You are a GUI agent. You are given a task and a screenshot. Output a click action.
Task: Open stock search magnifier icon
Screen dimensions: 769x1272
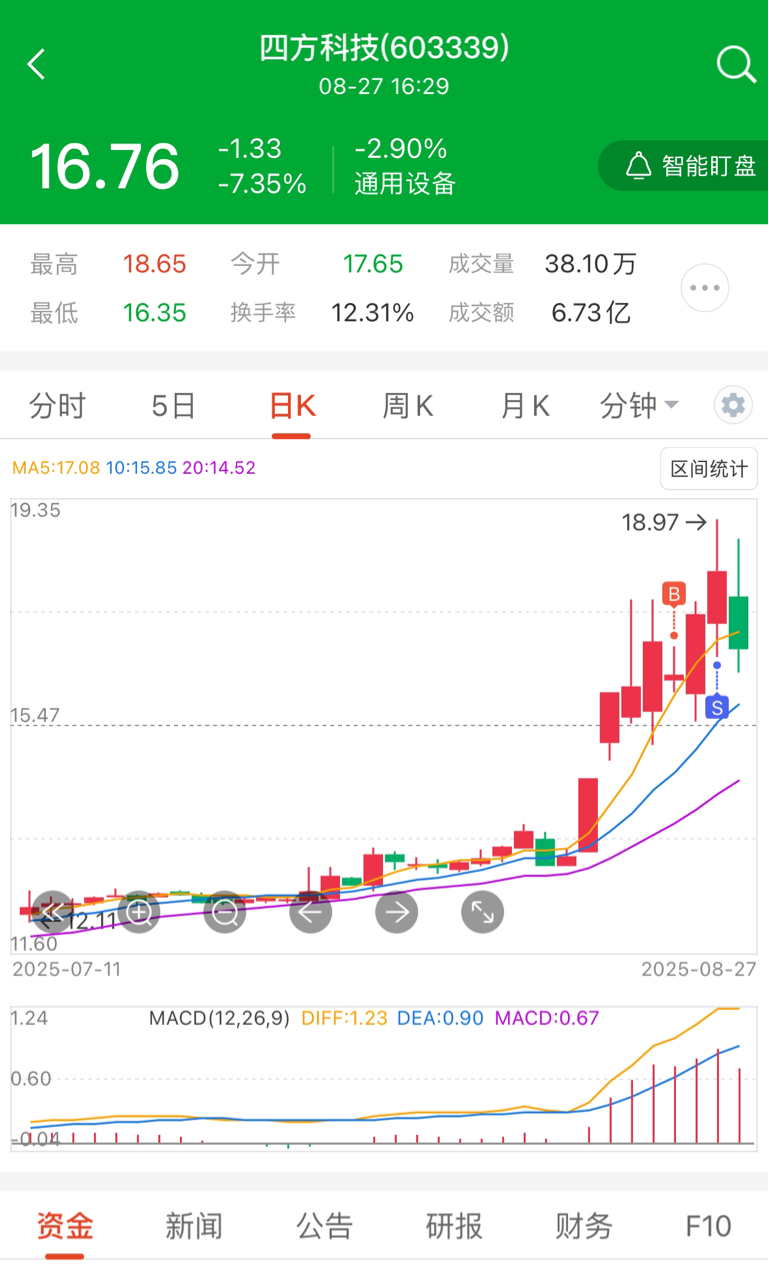[x=736, y=65]
